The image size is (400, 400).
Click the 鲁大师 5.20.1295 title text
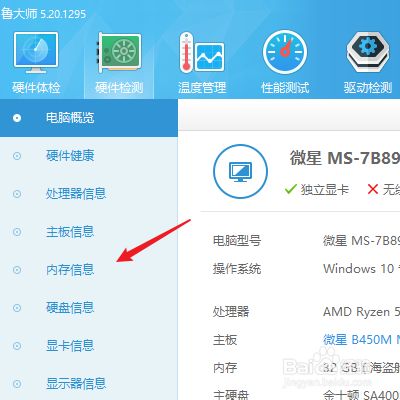coord(43,13)
